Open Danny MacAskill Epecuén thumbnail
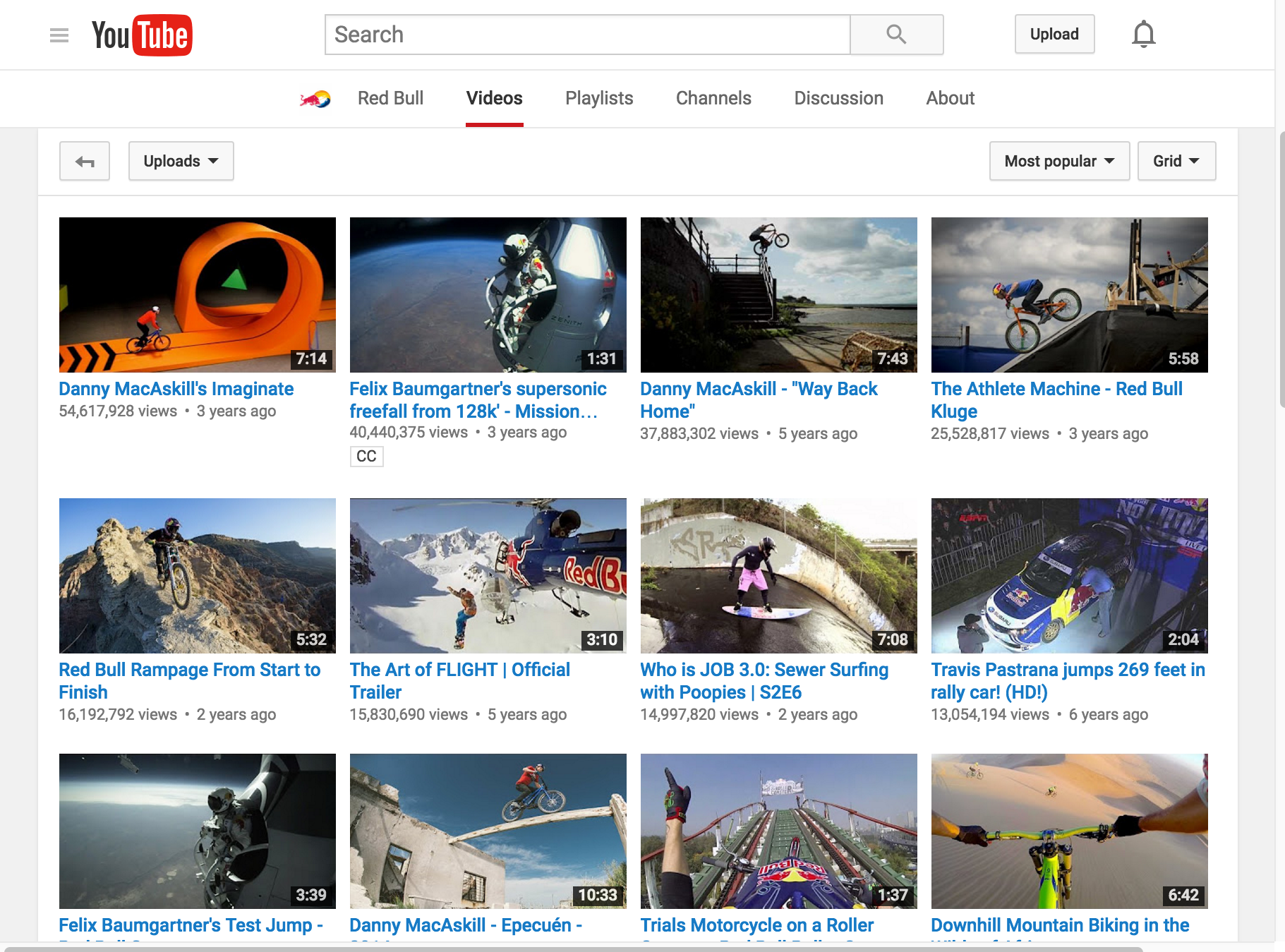Image resolution: width=1285 pixels, height=952 pixels. pos(488,831)
